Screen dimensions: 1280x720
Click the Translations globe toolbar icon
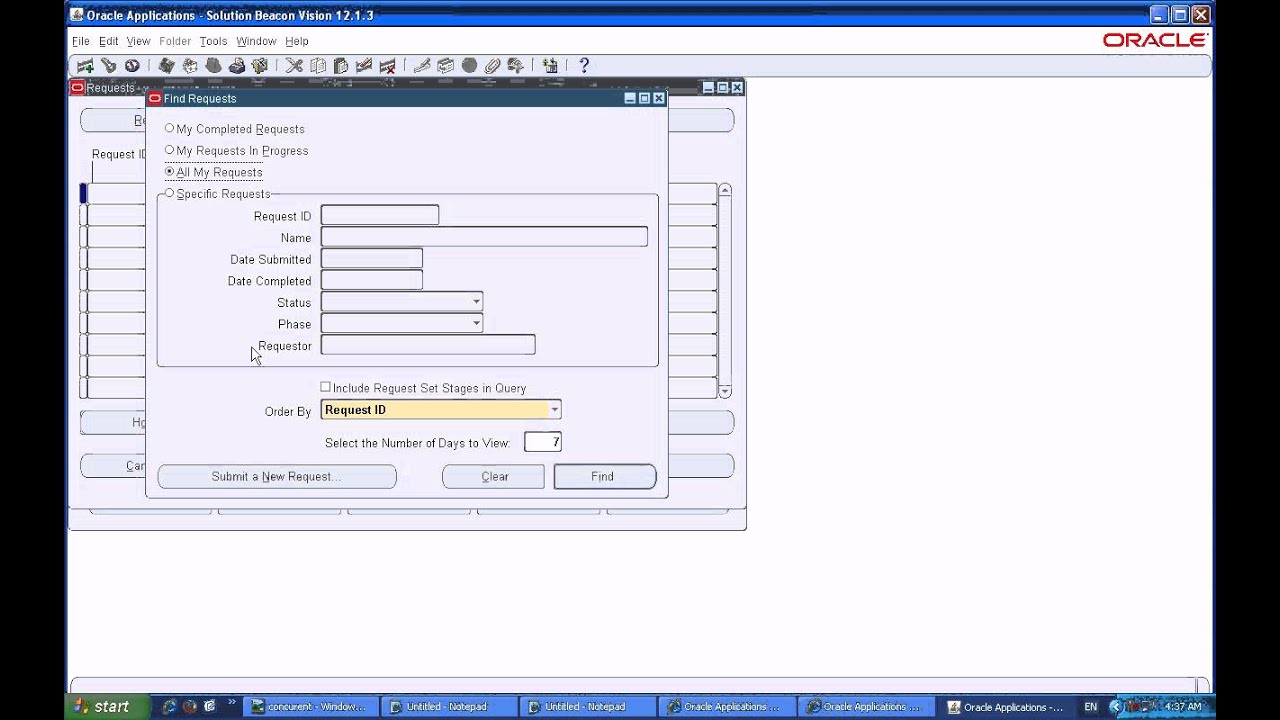469,66
